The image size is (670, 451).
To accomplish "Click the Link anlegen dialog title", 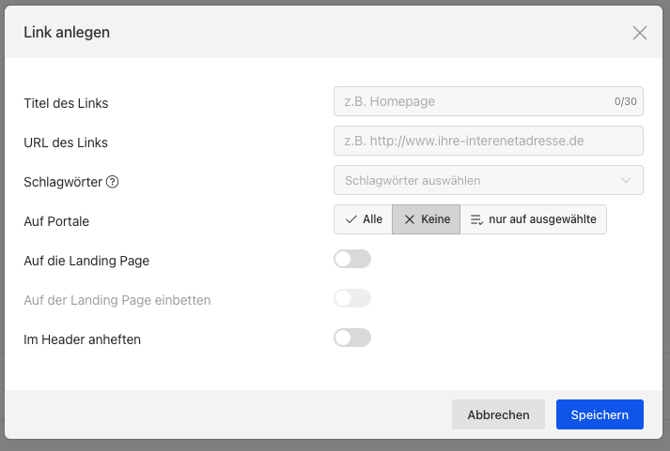I will 67,33.
